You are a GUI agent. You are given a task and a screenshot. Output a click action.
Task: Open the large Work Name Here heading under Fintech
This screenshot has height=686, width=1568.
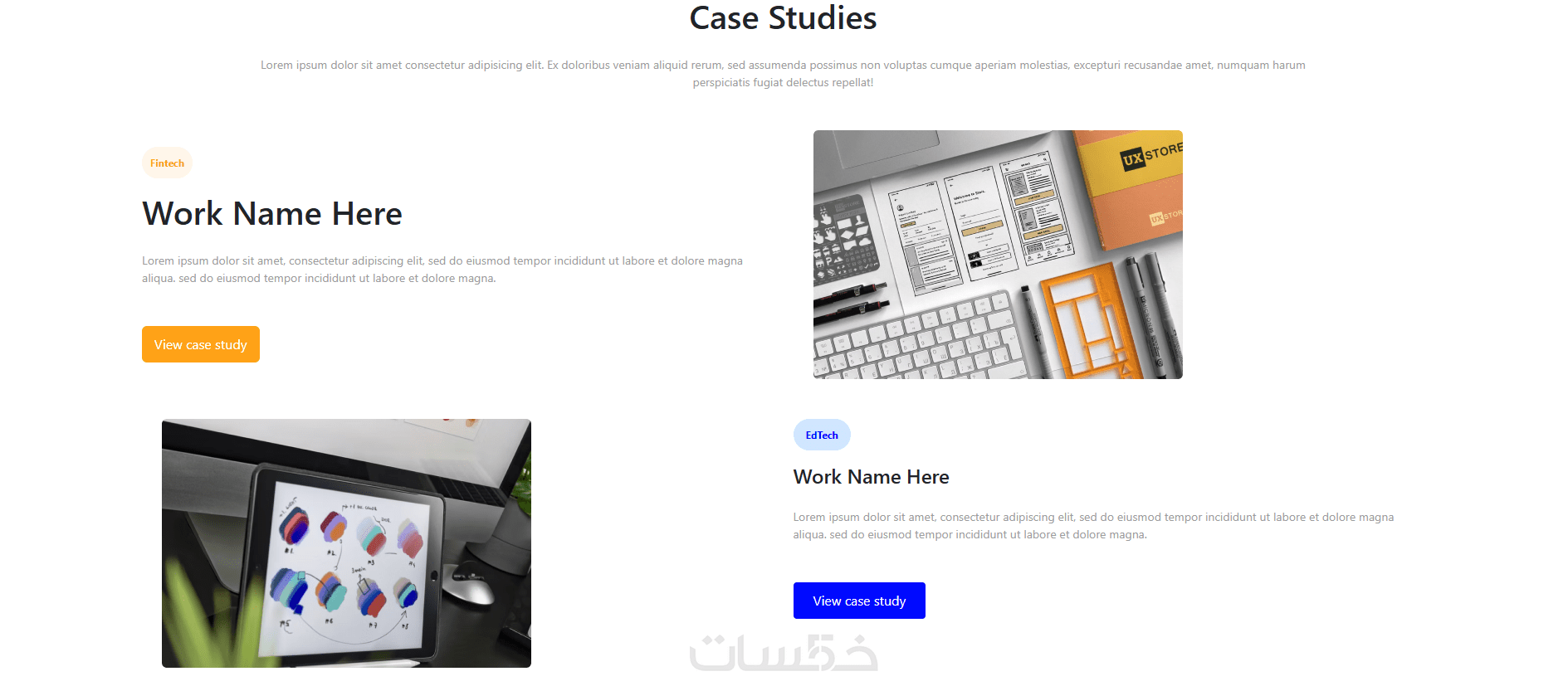[272, 214]
